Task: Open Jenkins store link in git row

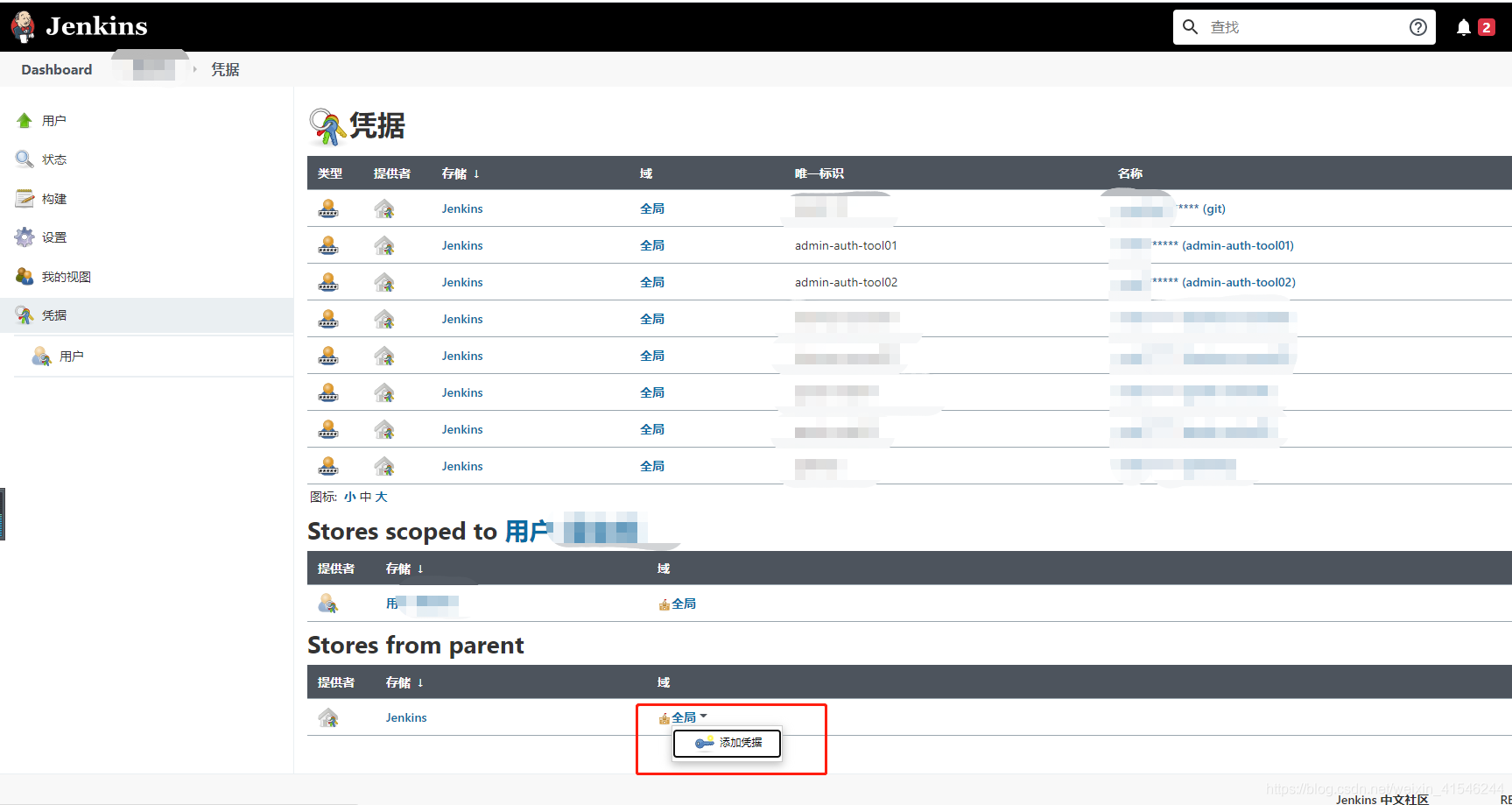Action: pyautogui.click(x=462, y=208)
